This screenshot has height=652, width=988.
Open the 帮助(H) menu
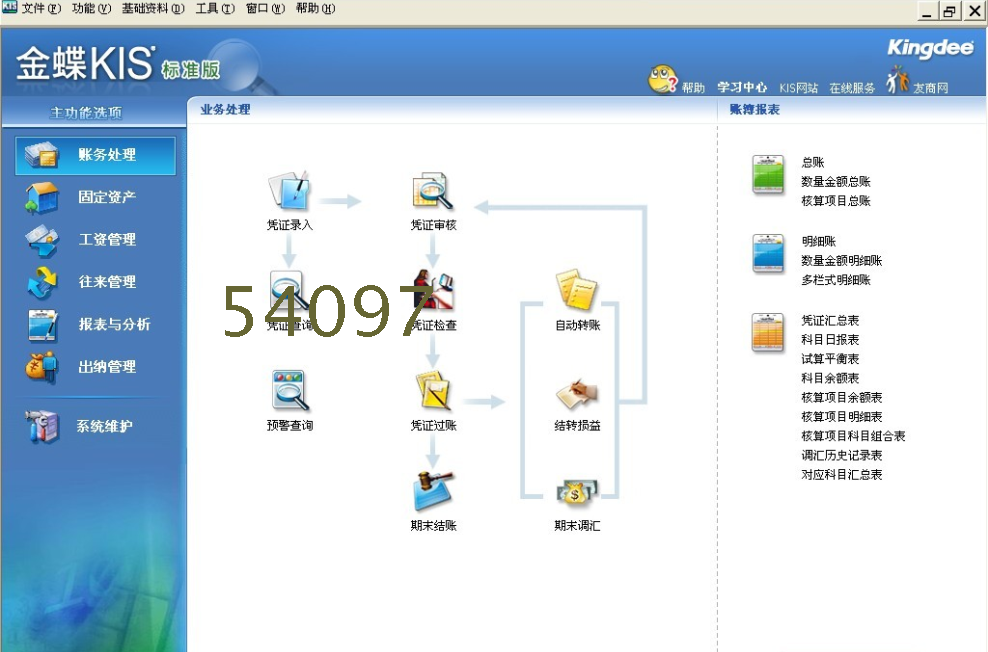(316, 8)
